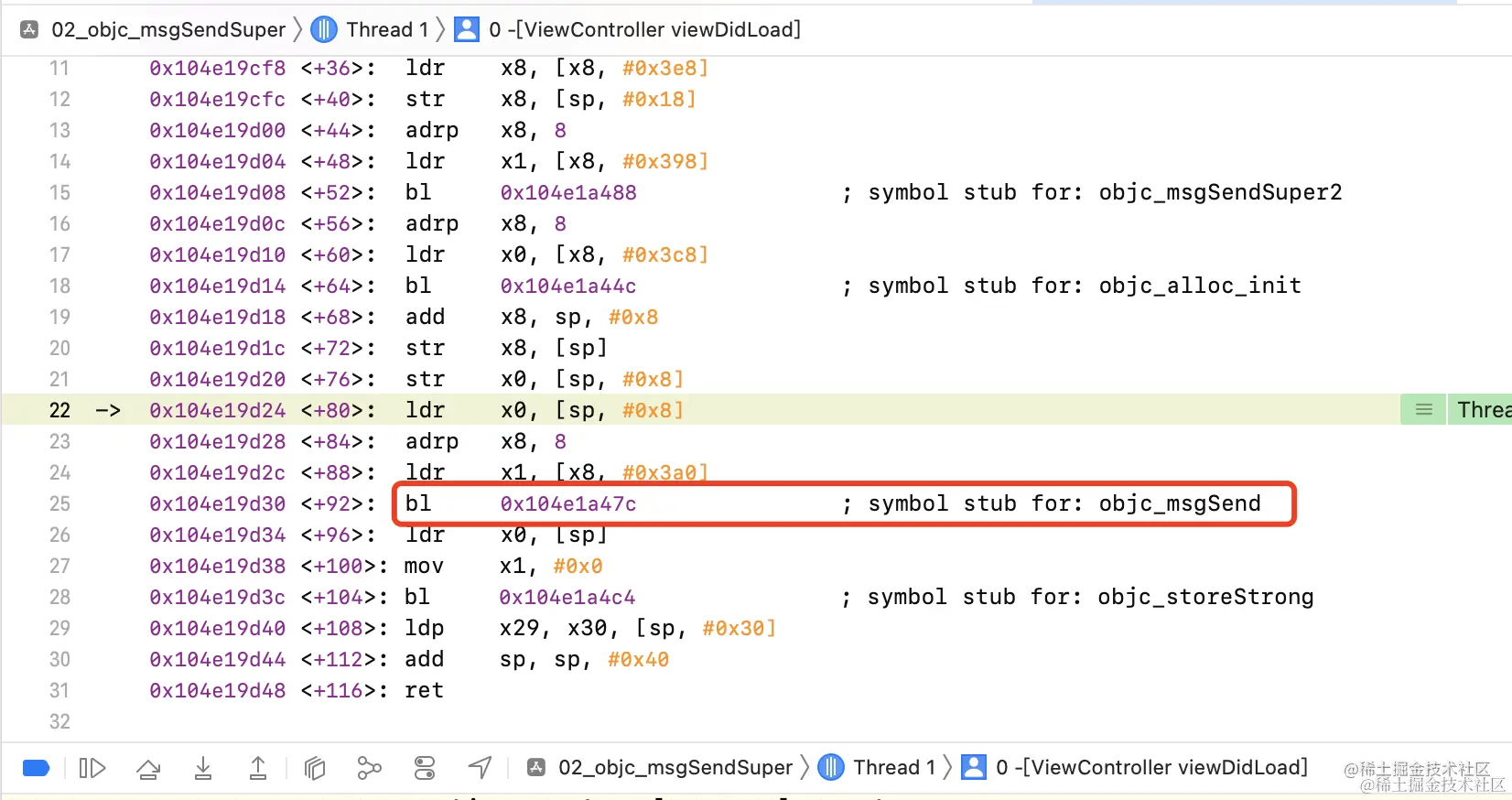
Task: Click gutter line number 22
Action: point(59,410)
